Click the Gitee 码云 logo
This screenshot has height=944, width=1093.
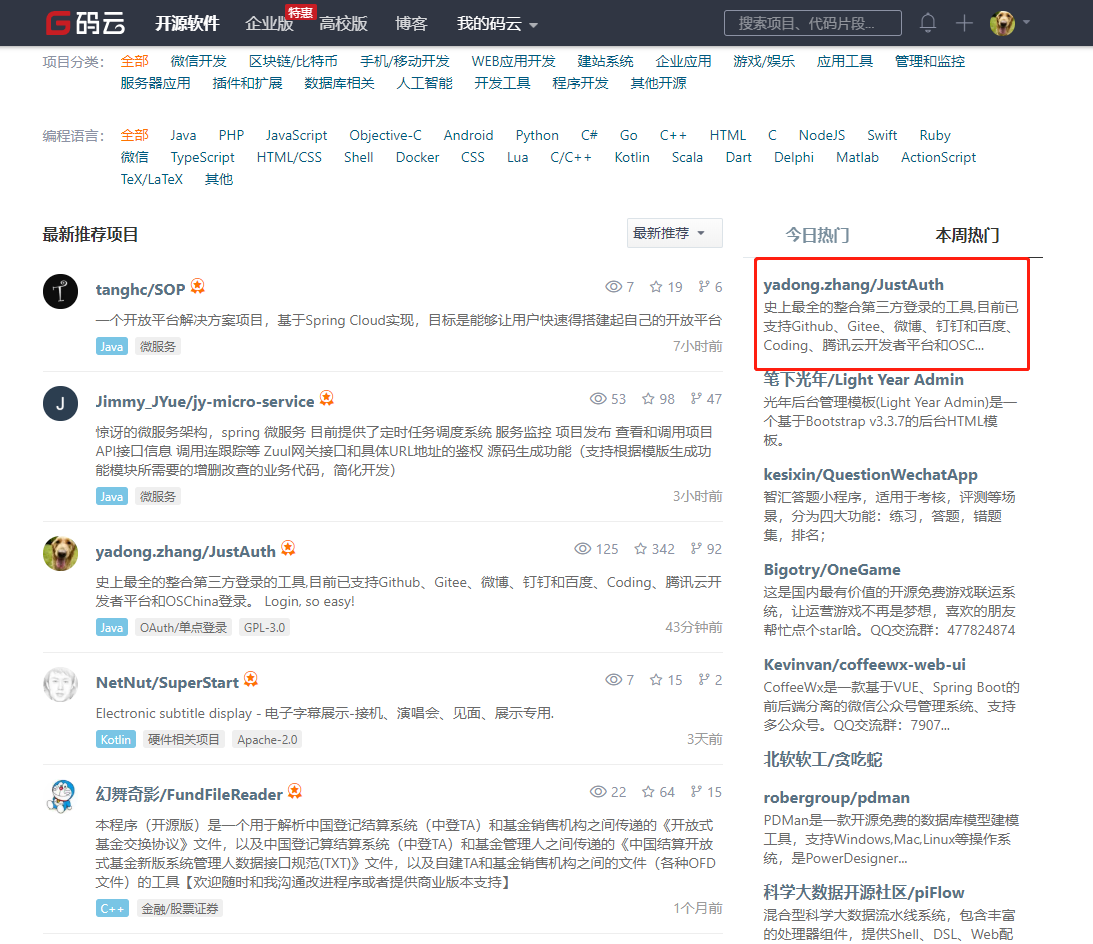86,23
